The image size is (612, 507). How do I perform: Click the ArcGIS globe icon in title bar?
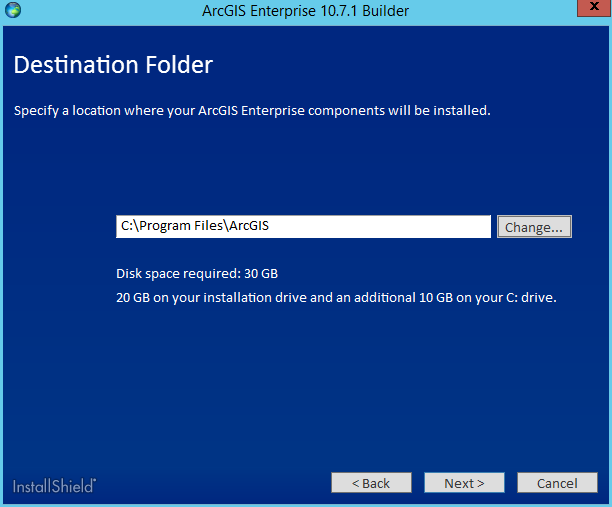[11, 11]
